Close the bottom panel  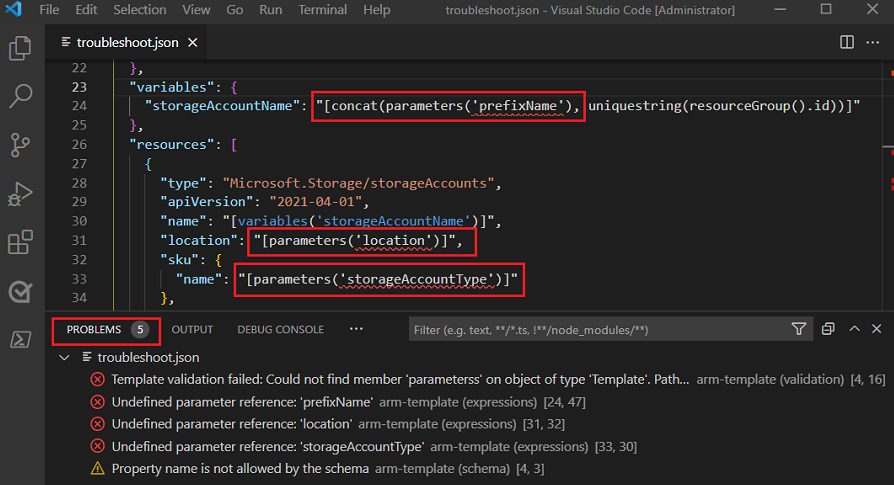point(876,329)
